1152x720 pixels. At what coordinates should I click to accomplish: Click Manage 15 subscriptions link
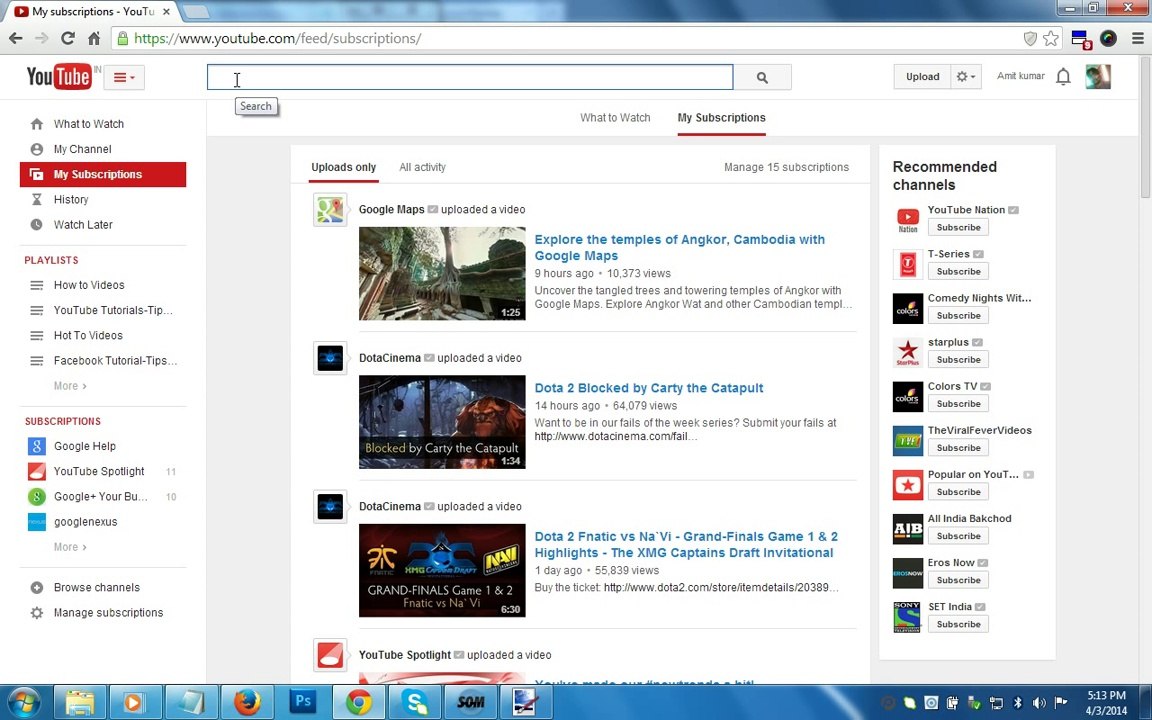pyautogui.click(x=786, y=168)
